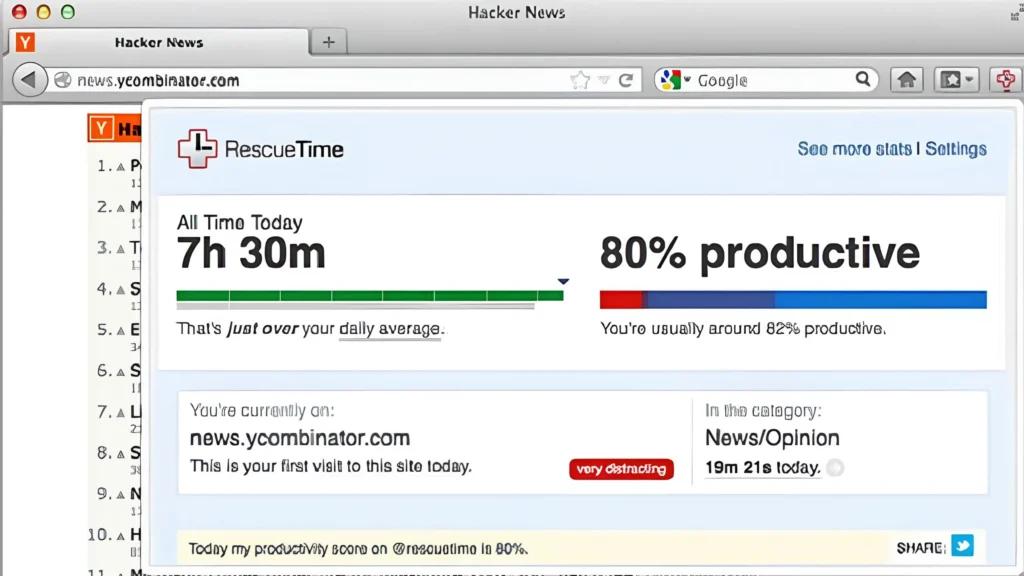The image size is (1024, 576).
Task: Upvote Hacker News story number 4
Action: click(x=121, y=290)
